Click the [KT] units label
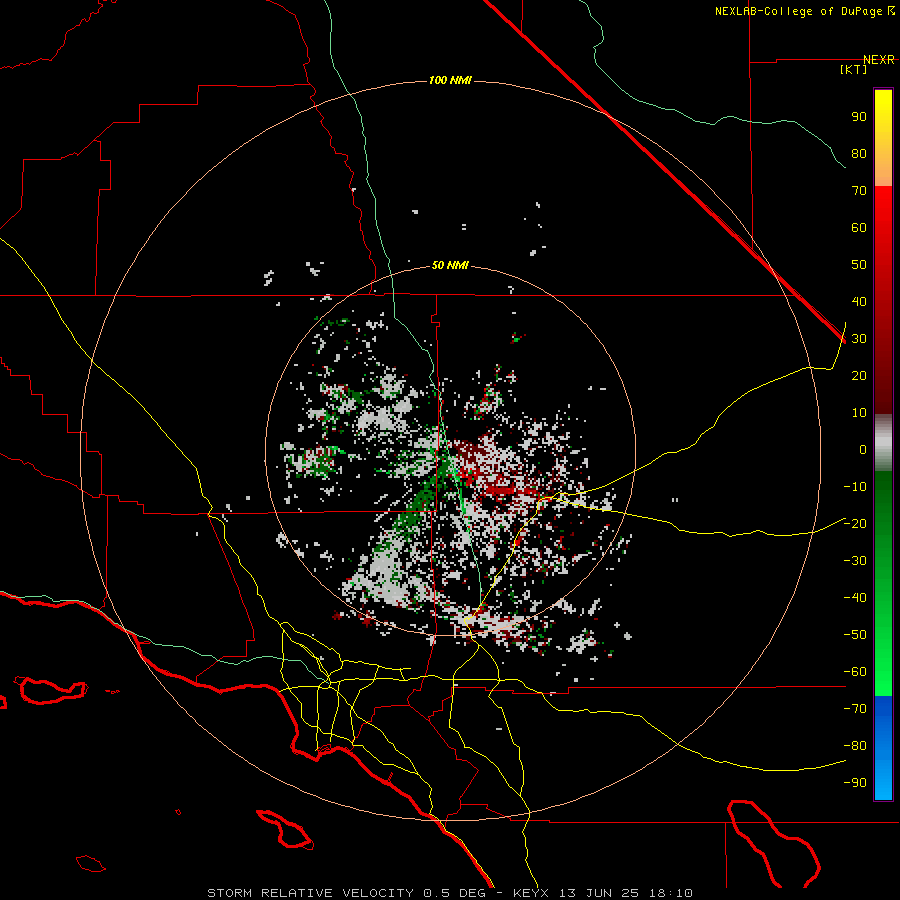 click(x=854, y=69)
